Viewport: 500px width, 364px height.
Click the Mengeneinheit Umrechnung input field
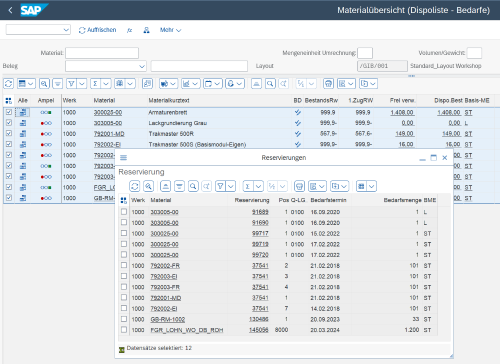[365, 53]
